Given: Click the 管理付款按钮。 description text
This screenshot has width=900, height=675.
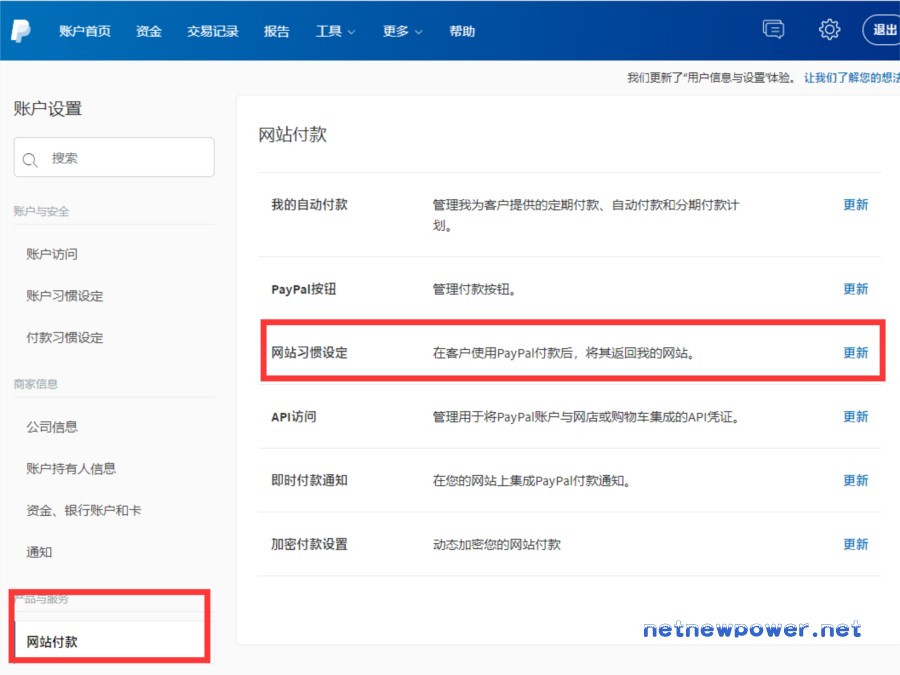Looking at the screenshot, I should tap(474, 289).
